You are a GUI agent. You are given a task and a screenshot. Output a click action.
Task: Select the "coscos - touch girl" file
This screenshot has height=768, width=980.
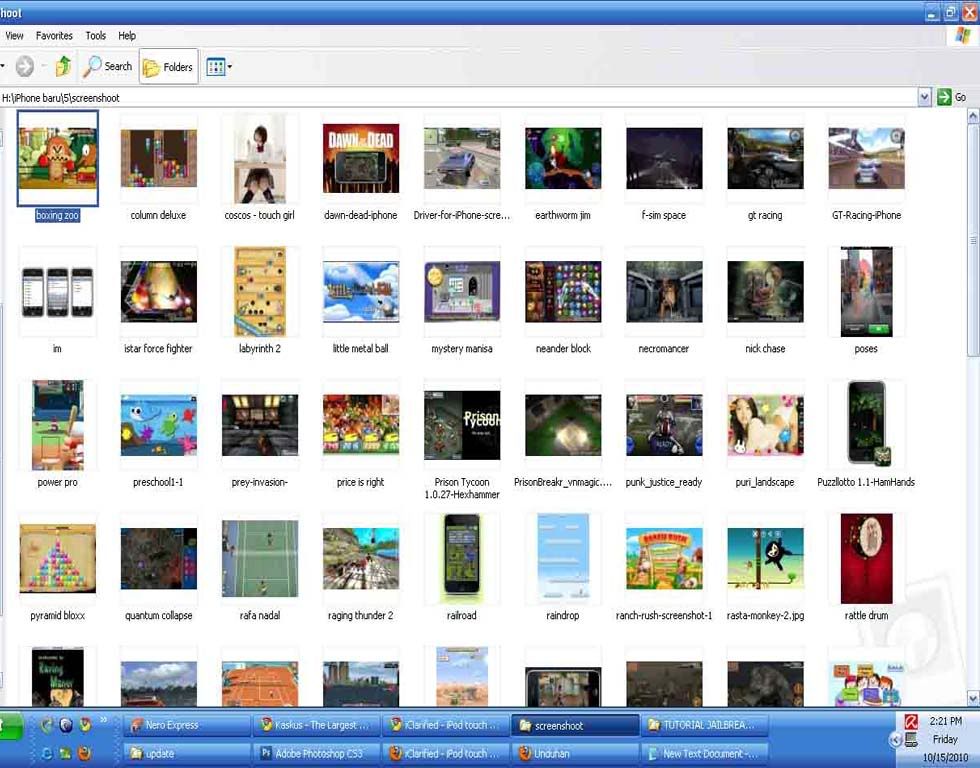click(259, 167)
